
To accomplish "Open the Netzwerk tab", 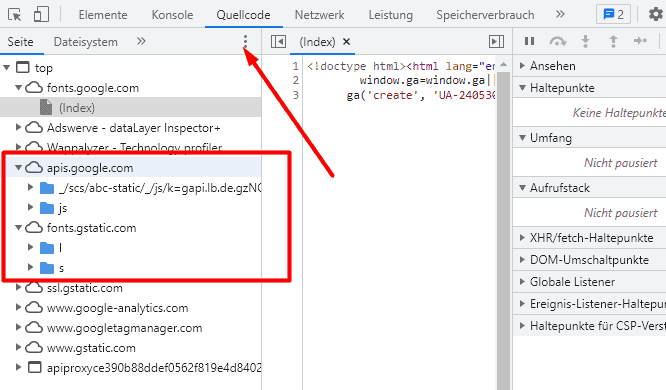I will pyautogui.click(x=319, y=15).
